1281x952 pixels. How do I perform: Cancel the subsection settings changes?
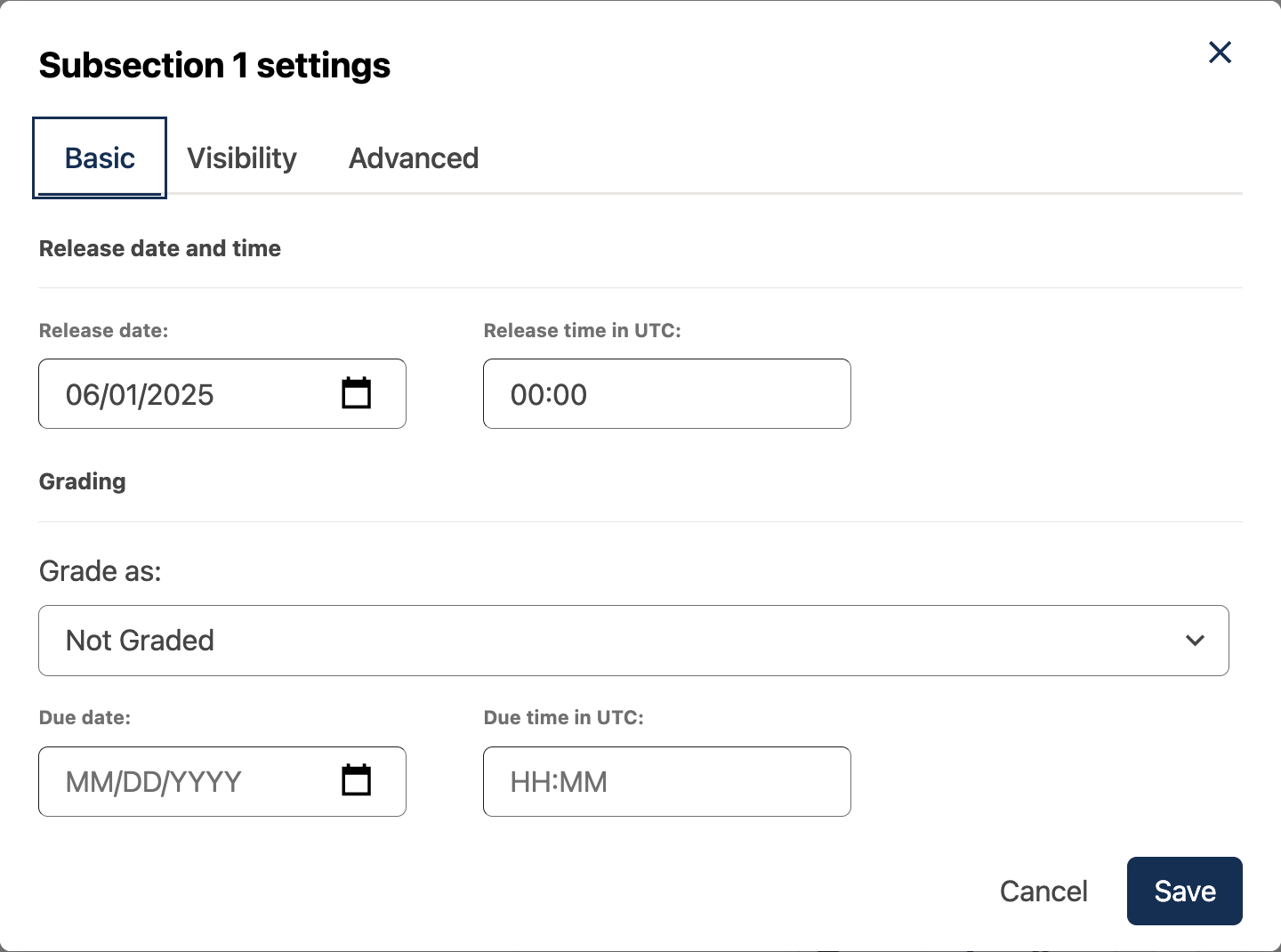(1043, 891)
